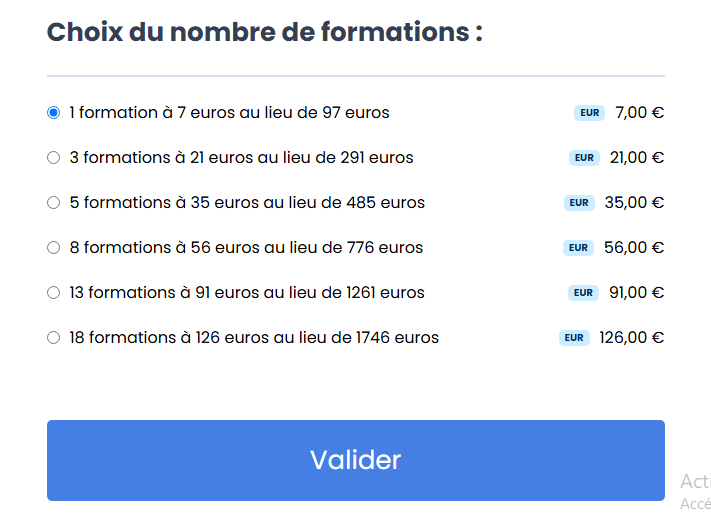
Task: Choose the 18 formations radio button
Action: [54, 338]
